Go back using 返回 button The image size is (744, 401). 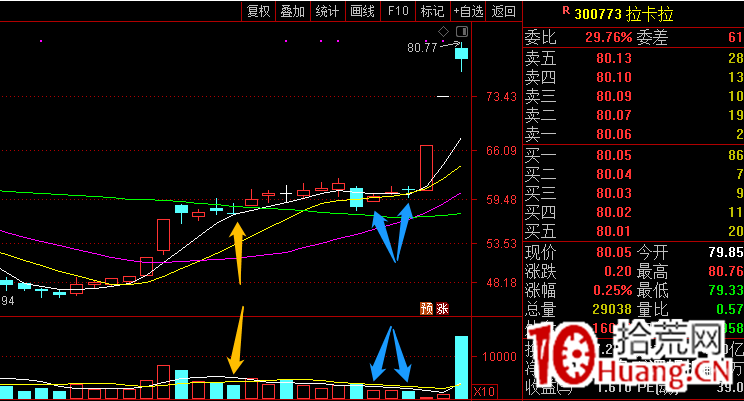click(503, 11)
